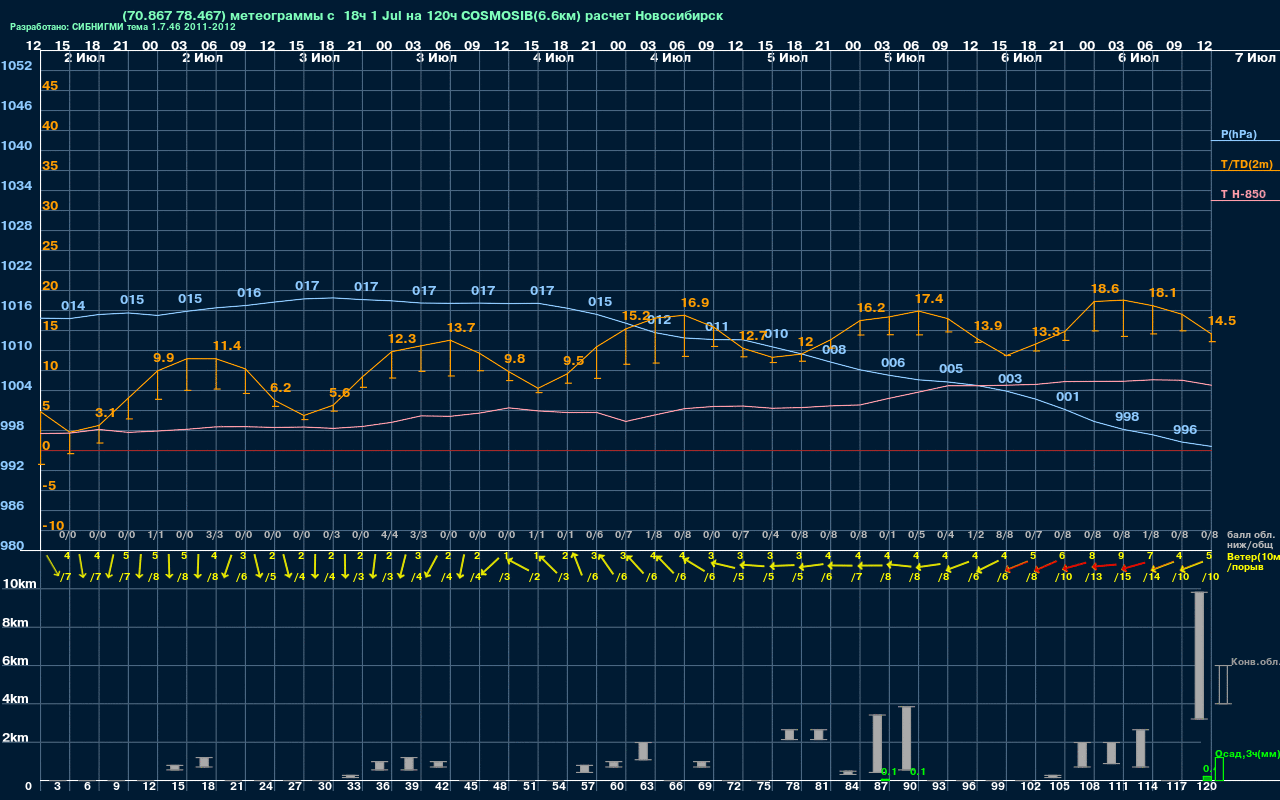The width and height of the screenshot is (1280, 800).
Task: Click the 6.2 temperature value
Action: click(281, 388)
